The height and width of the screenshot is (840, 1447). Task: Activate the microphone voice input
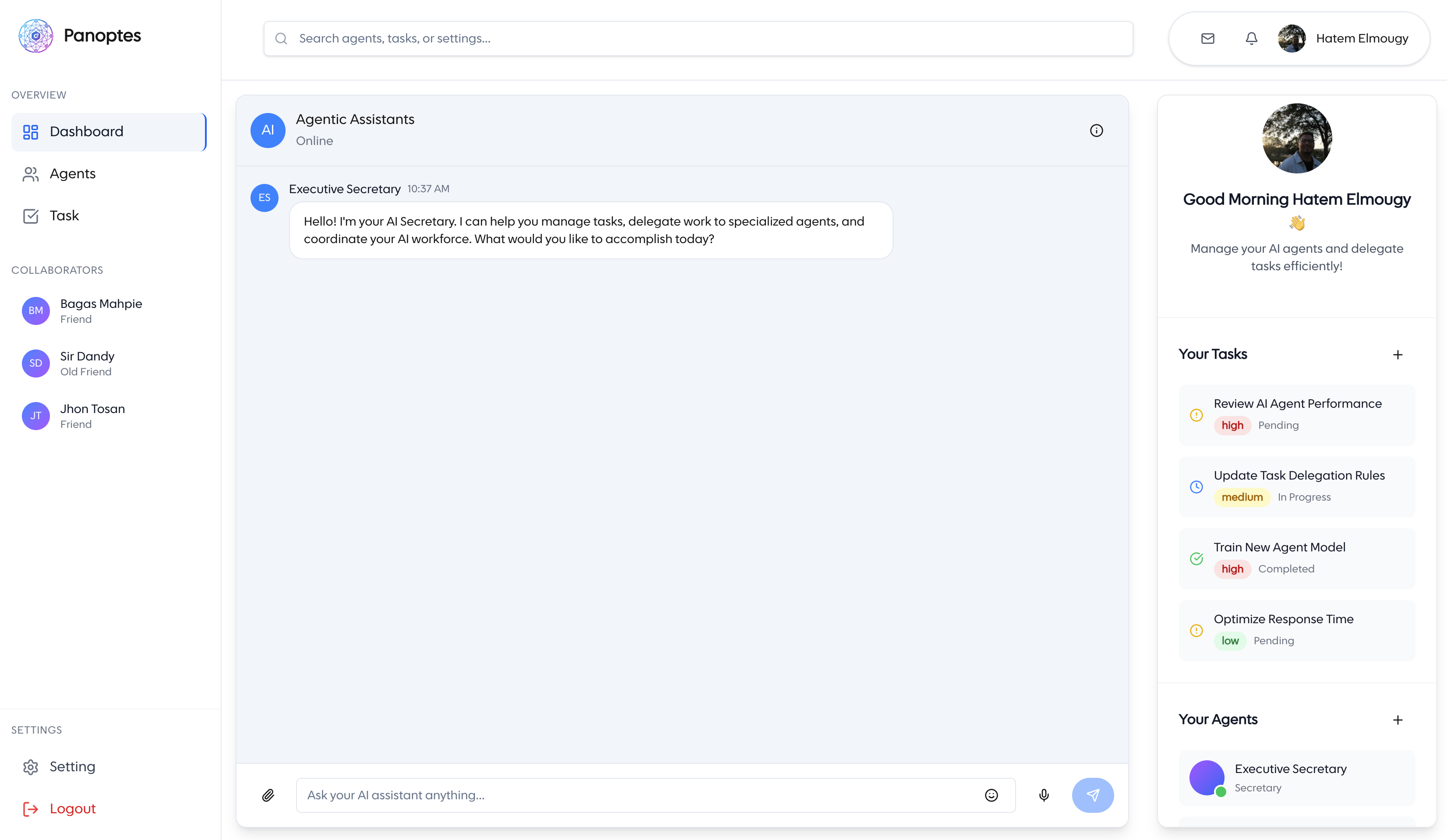(1044, 795)
